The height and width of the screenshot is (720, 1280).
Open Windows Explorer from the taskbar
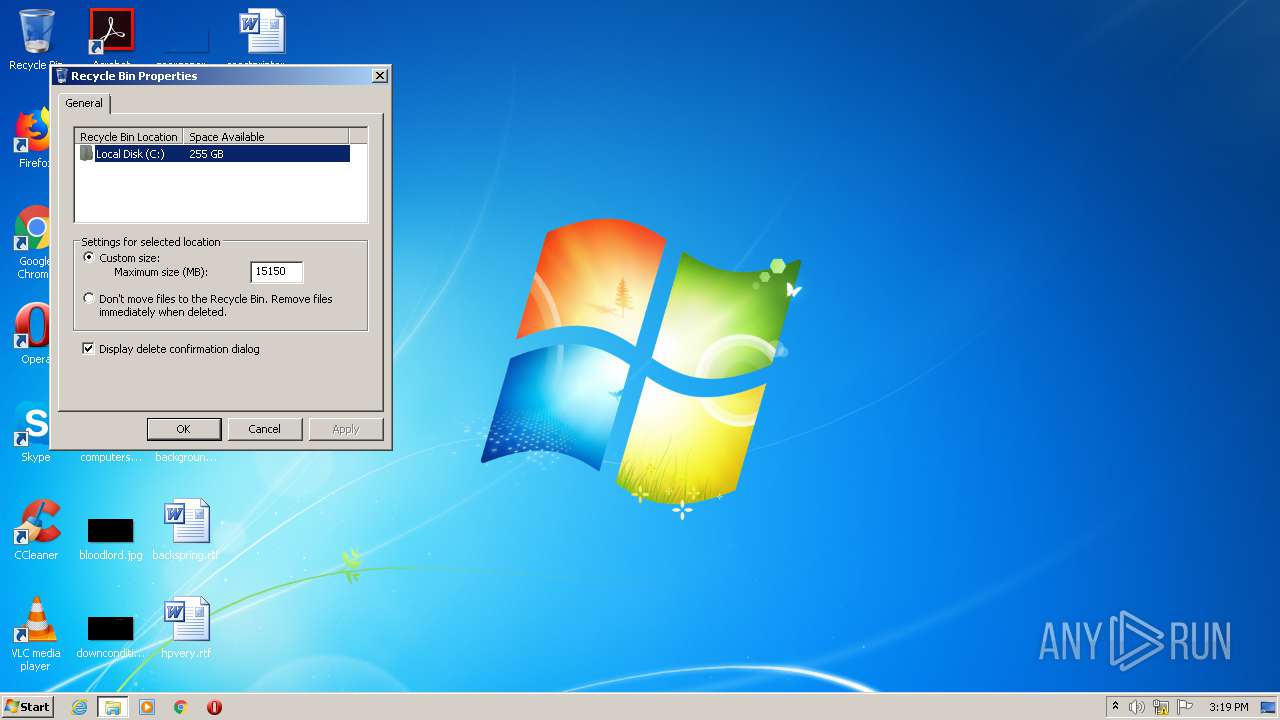point(113,707)
